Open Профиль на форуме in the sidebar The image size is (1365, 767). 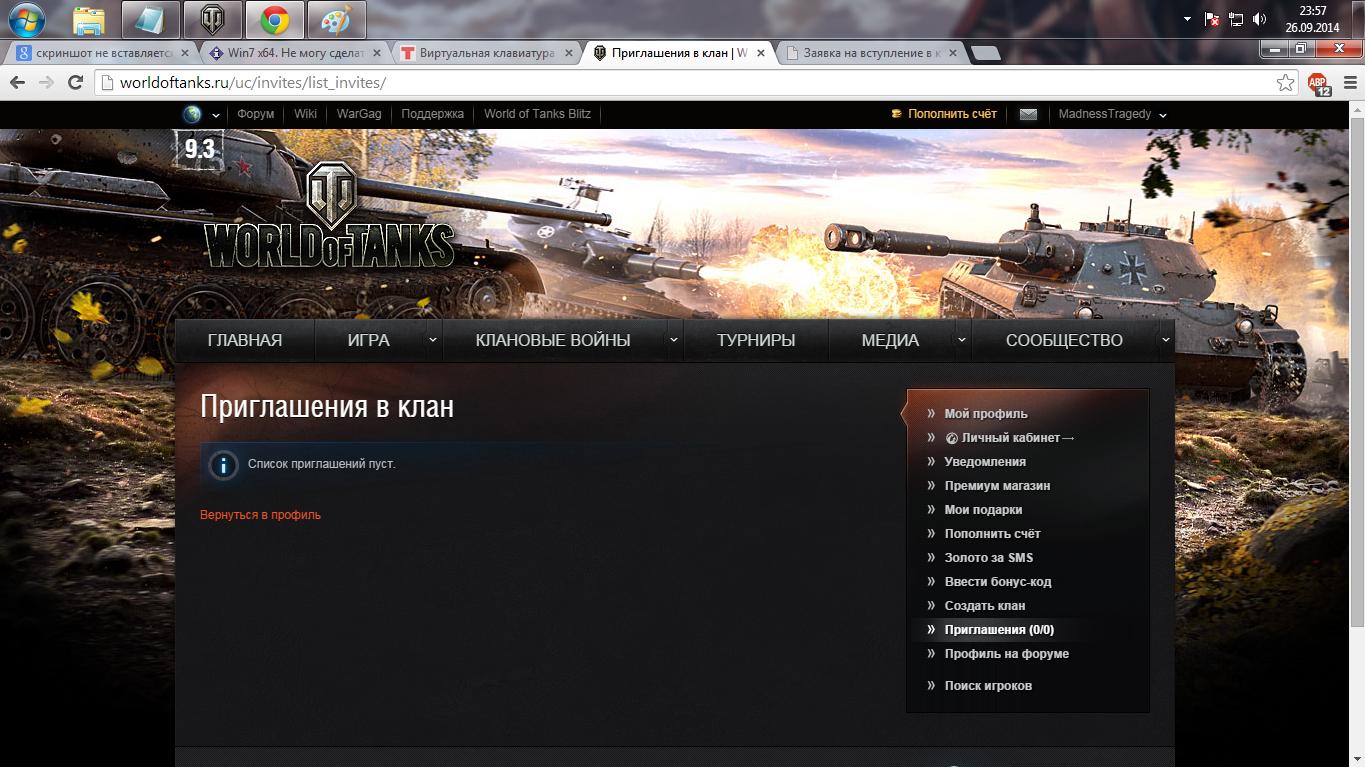pyautogui.click(x=1007, y=654)
